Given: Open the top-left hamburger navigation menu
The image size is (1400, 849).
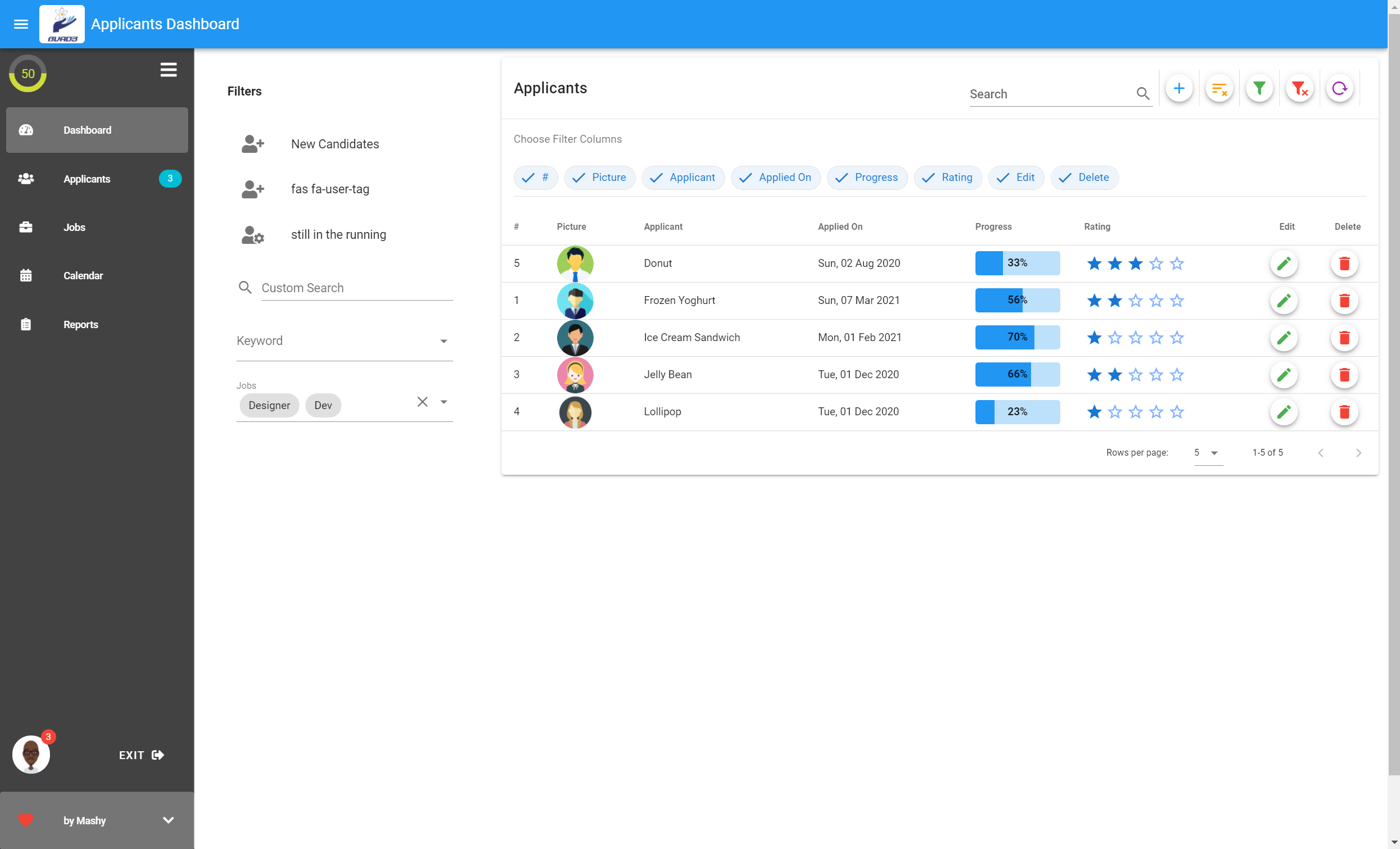Looking at the screenshot, I should [x=20, y=24].
